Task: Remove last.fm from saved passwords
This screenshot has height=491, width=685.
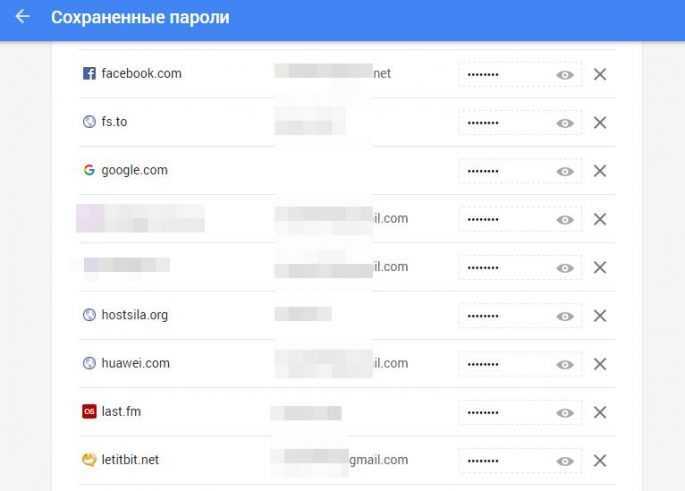Action: tap(600, 412)
